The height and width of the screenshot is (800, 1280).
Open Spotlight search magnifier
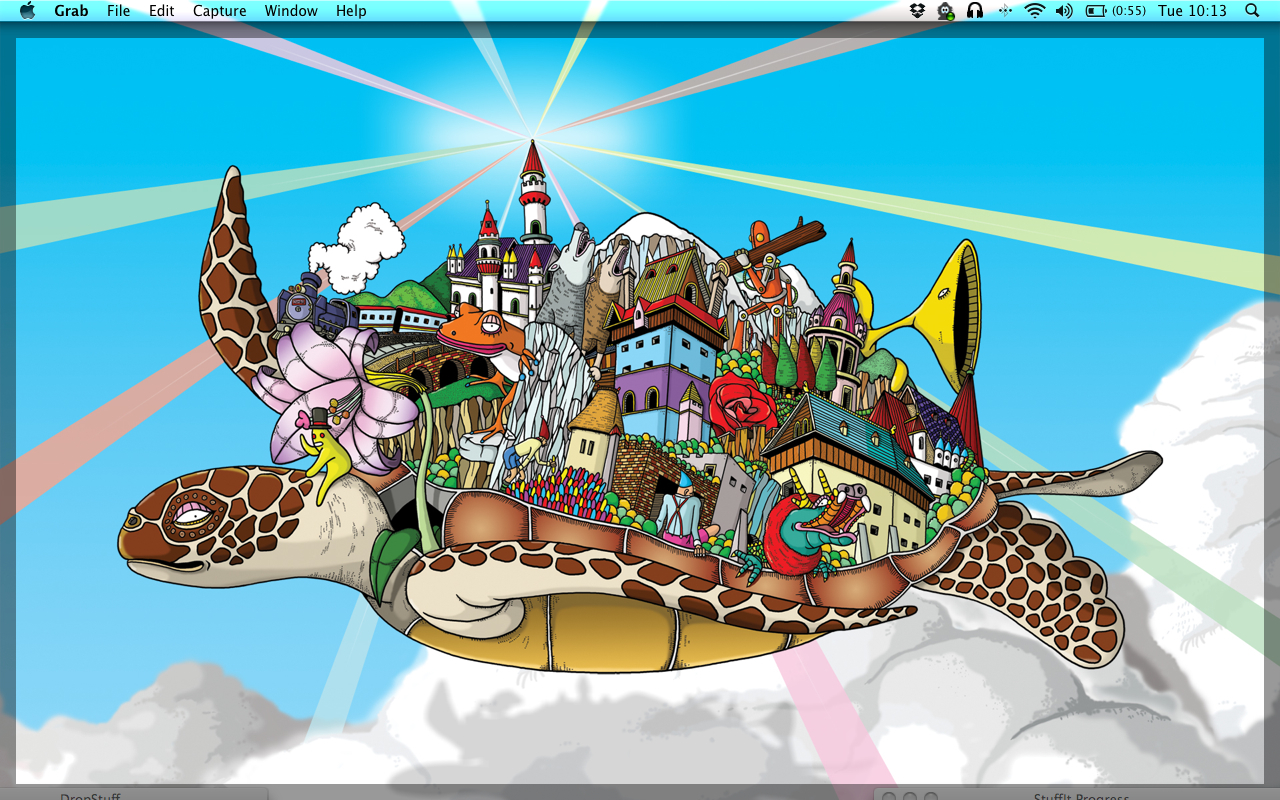pos(1252,11)
